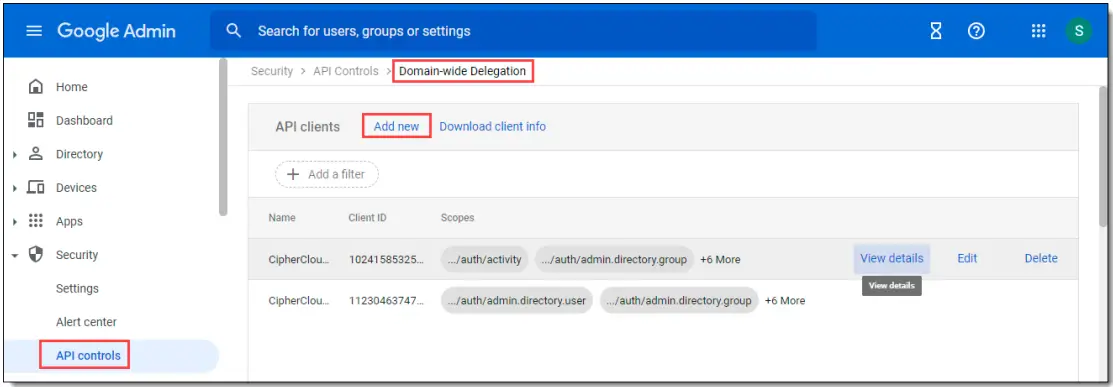Open the Google apps grid icon

(1038, 31)
